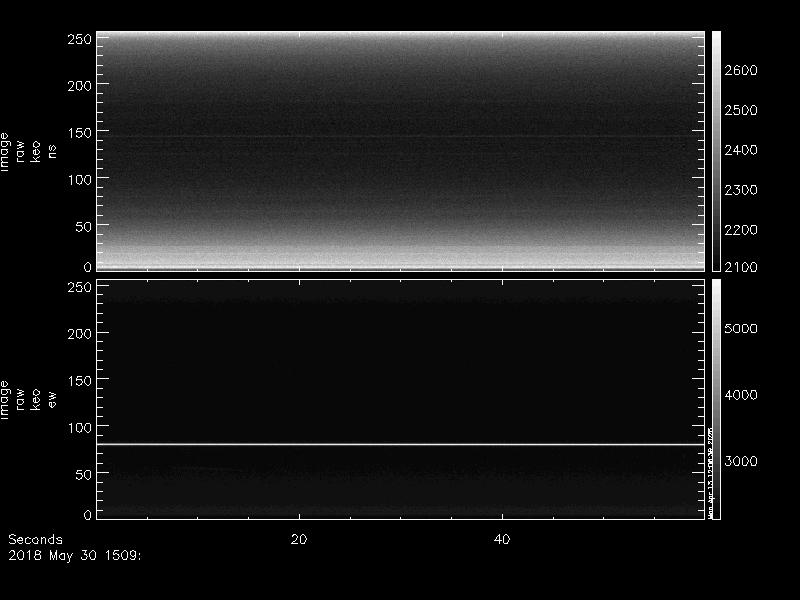
Task: Click the bright horizontal line in the lower keogram
Action: tap(400, 444)
